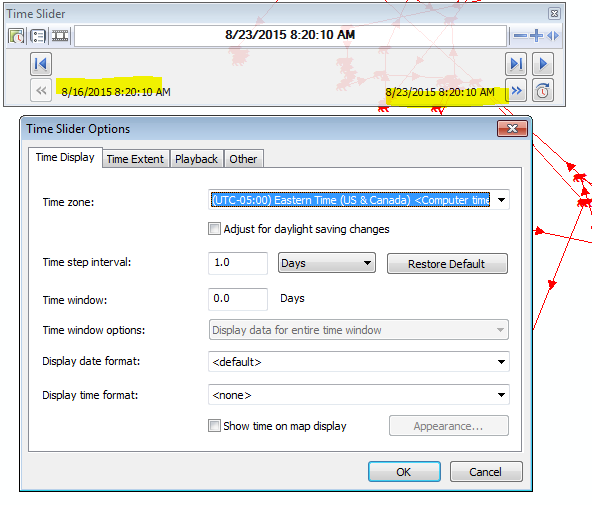Zoom in time extent with plus icon
The height and width of the screenshot is (505, 592).
(536, 36)
